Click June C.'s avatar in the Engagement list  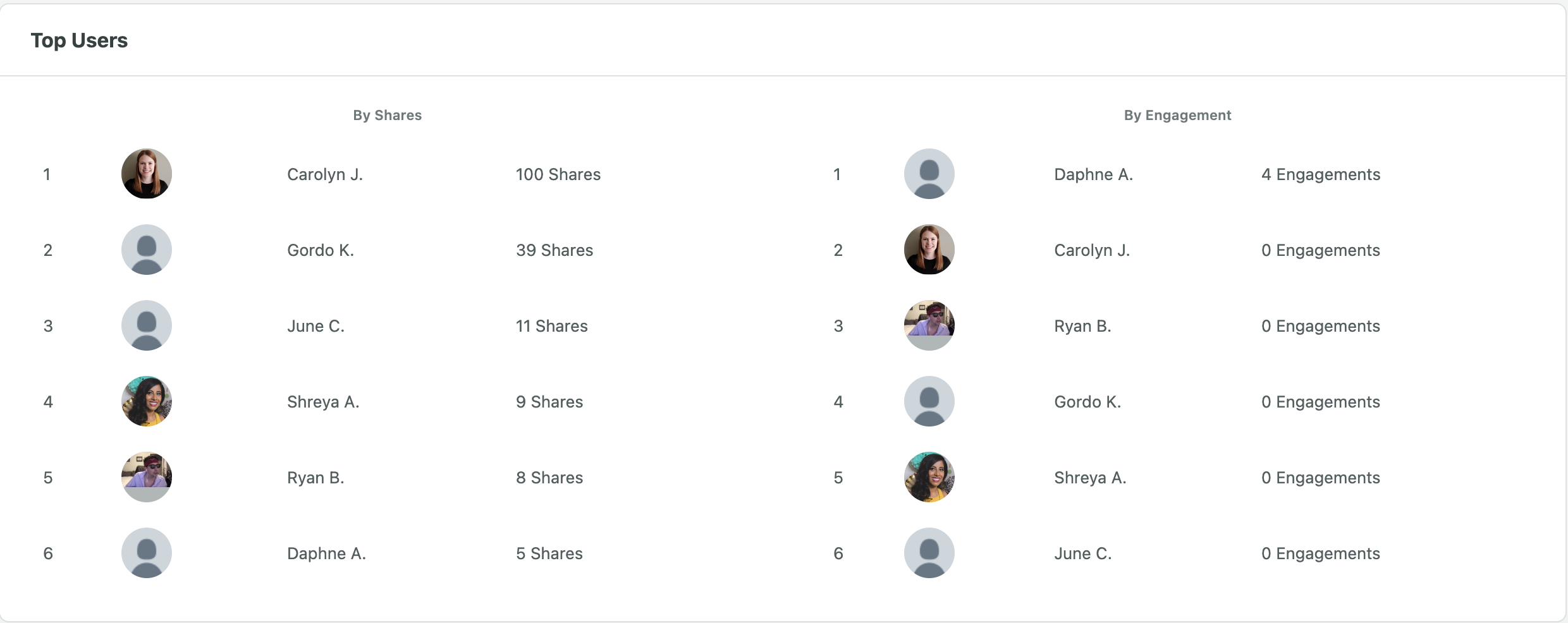pyautogui.click(x=929, y=553)
